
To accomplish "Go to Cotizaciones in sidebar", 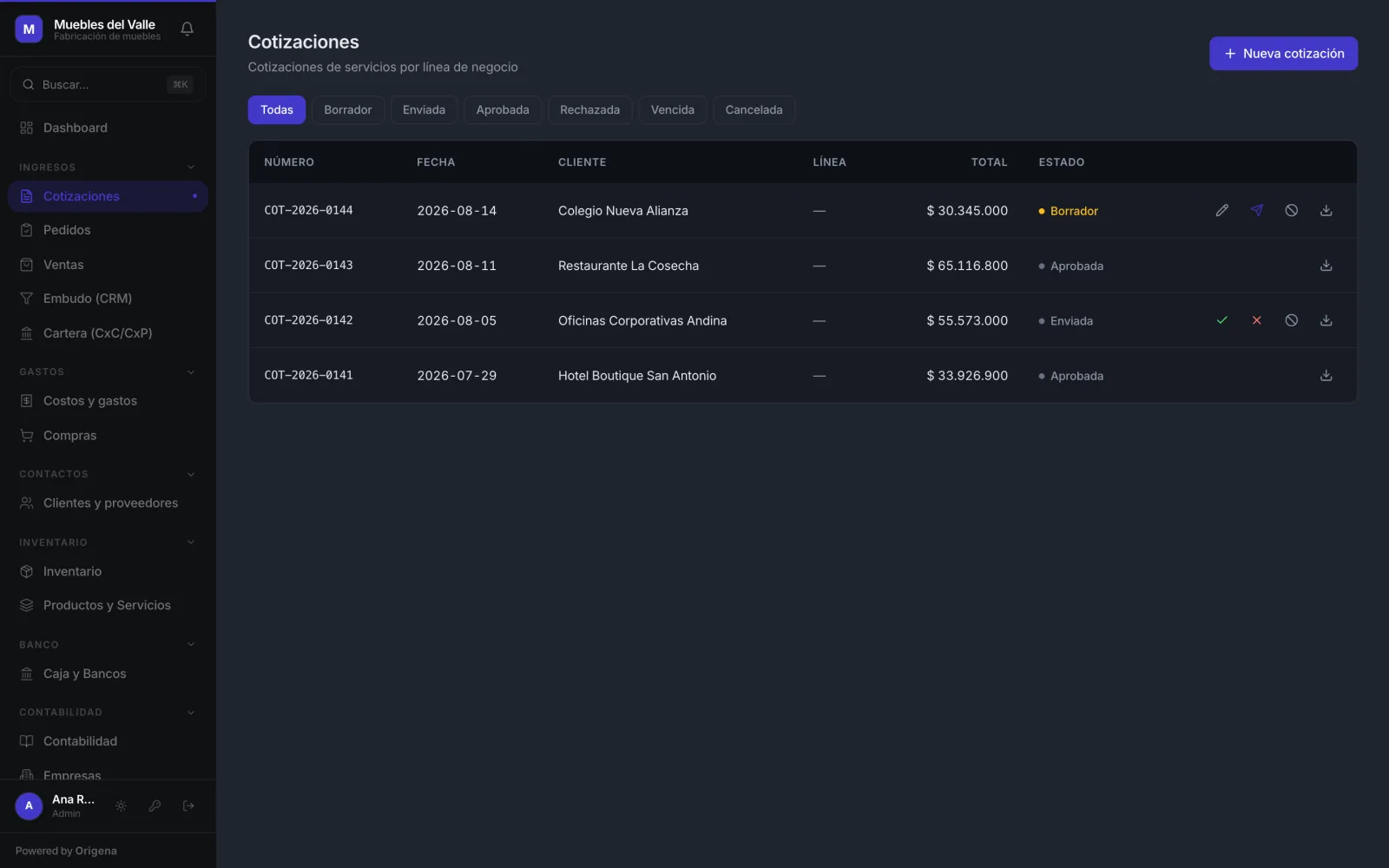I will pyautogui.click(x=108, y=196).
